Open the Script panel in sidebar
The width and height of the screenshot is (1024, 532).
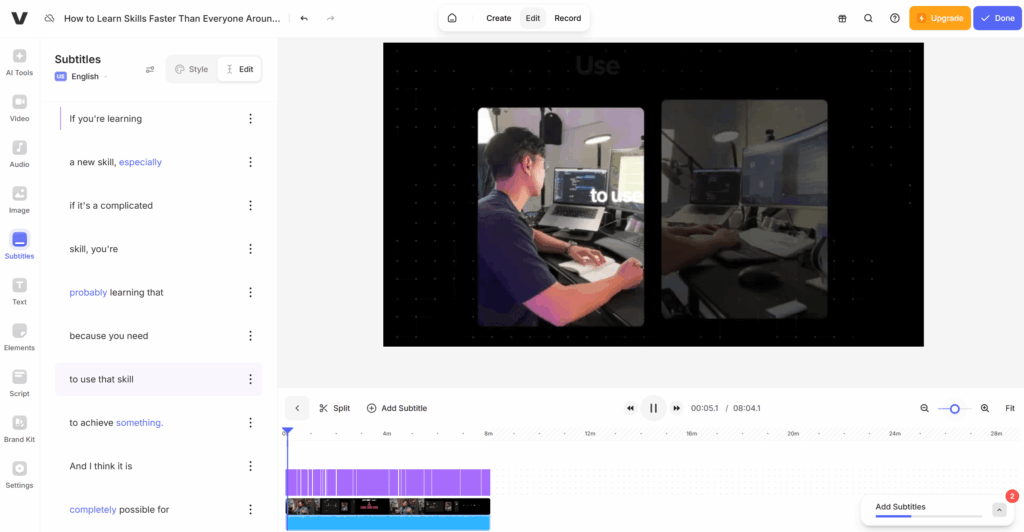[x=20, y=383]
